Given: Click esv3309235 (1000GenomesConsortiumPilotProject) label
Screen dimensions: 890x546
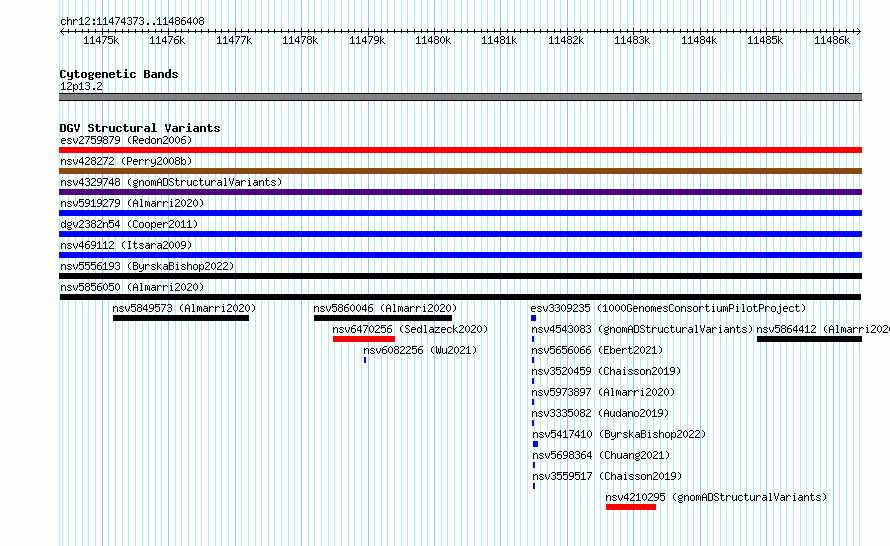Looking at the screenshot, I should (668, 308).
